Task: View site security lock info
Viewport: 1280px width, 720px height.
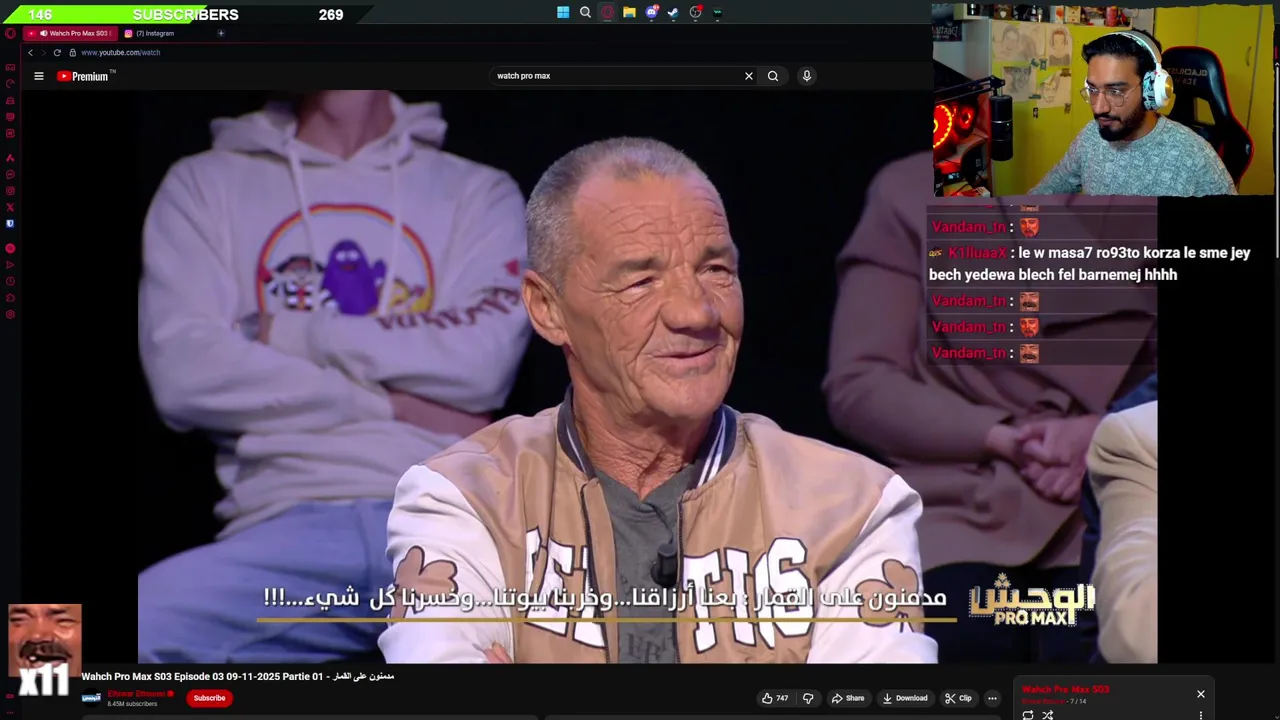Action: [72, 52]
